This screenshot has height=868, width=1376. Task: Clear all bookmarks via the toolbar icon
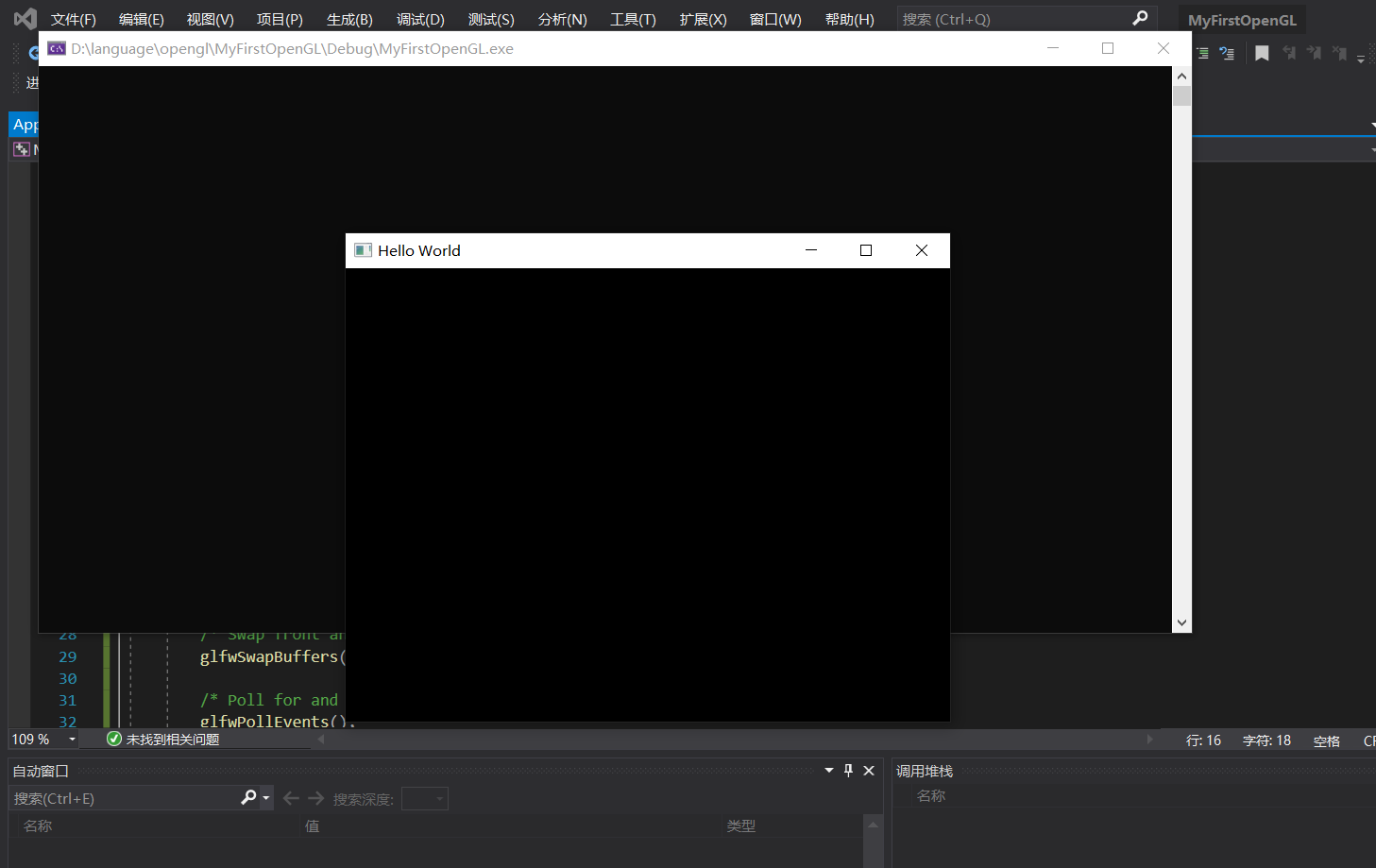[1340, 53]
